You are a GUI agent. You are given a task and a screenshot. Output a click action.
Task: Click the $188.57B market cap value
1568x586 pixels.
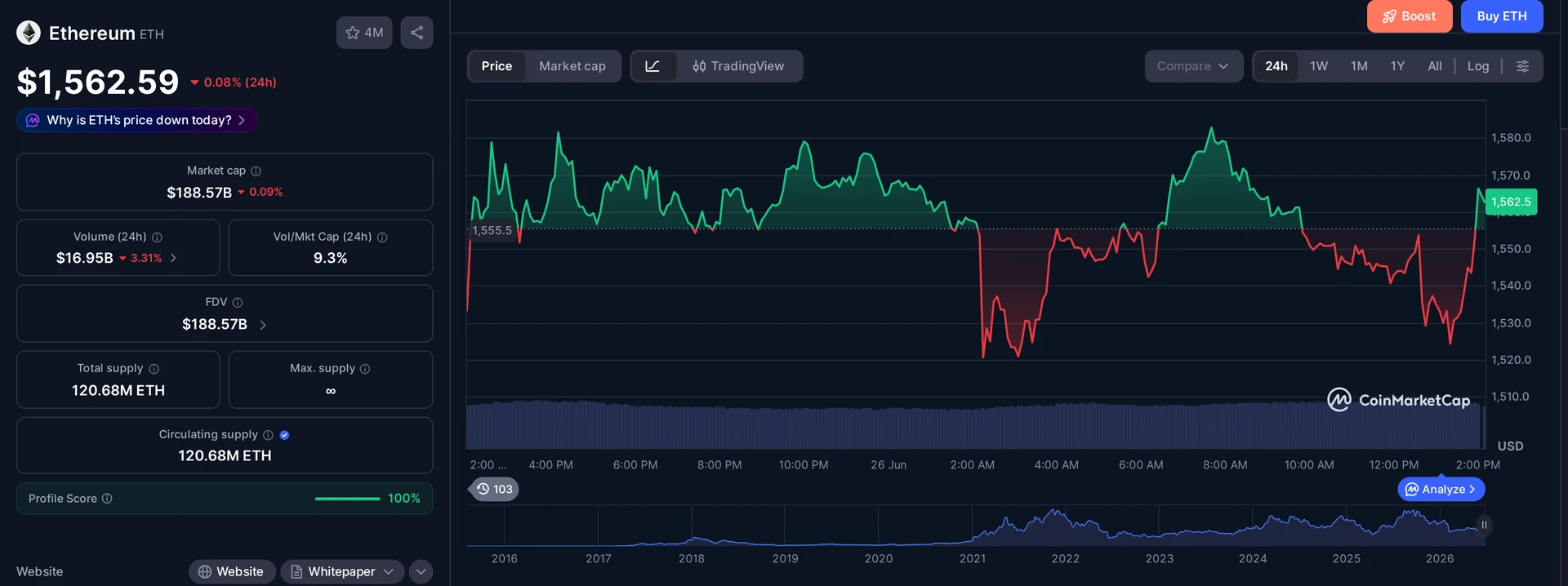pyautogui.click(x=199, y=193)
